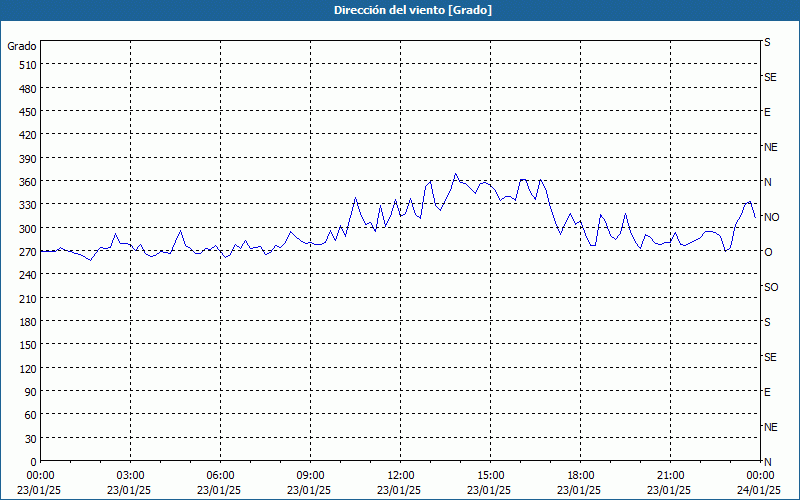Click the 90 degree axis label
The height and width of the screenshot is (500, 800).
(31, 392)
